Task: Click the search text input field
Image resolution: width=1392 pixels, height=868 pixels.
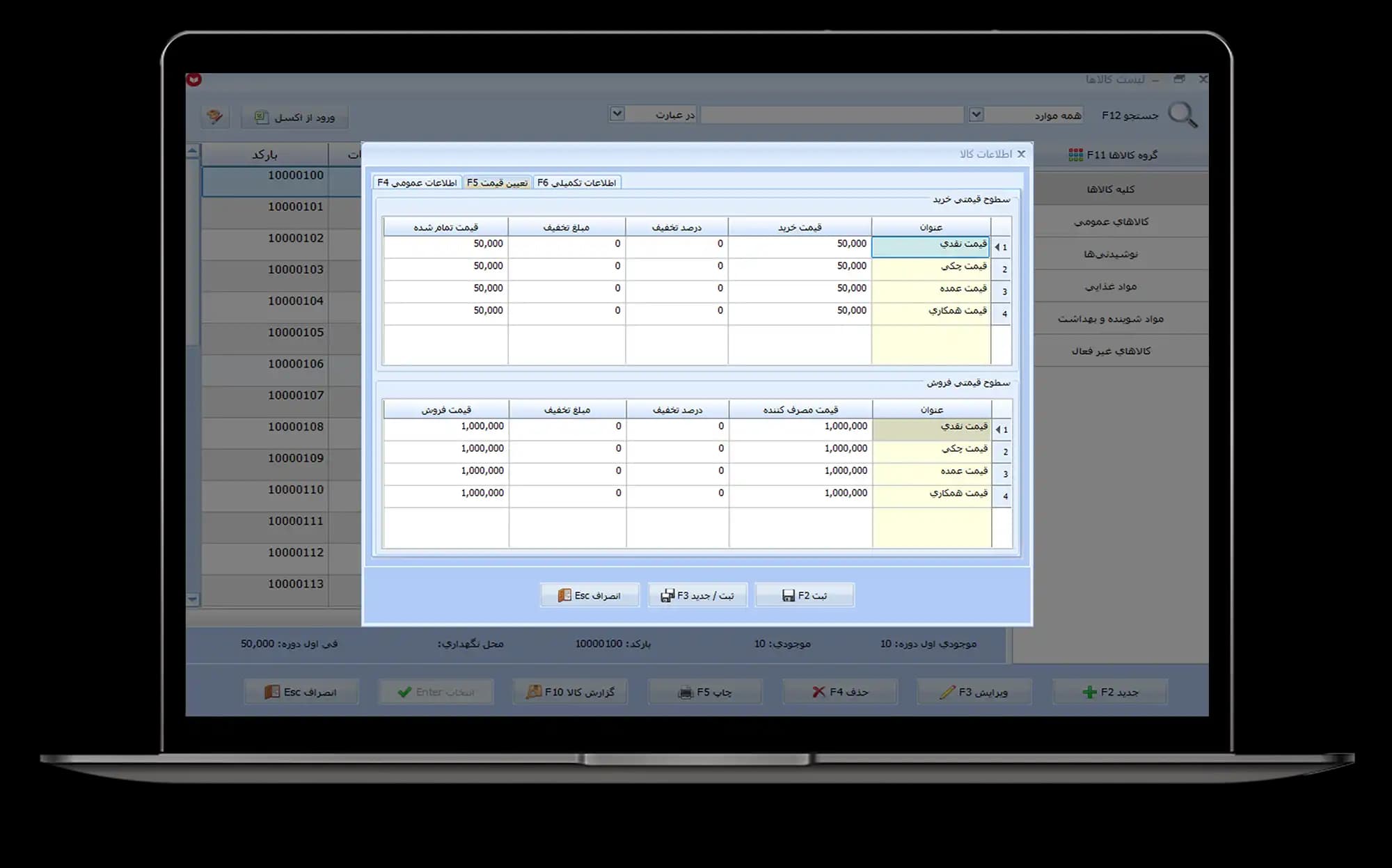Action: [832, 115]
